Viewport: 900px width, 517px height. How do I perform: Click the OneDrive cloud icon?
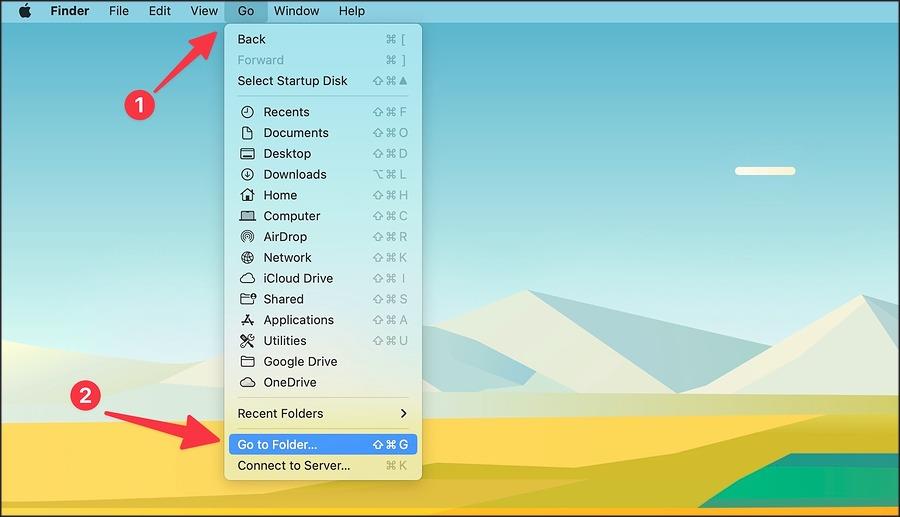pyautogui.click(x=247, y=382)
